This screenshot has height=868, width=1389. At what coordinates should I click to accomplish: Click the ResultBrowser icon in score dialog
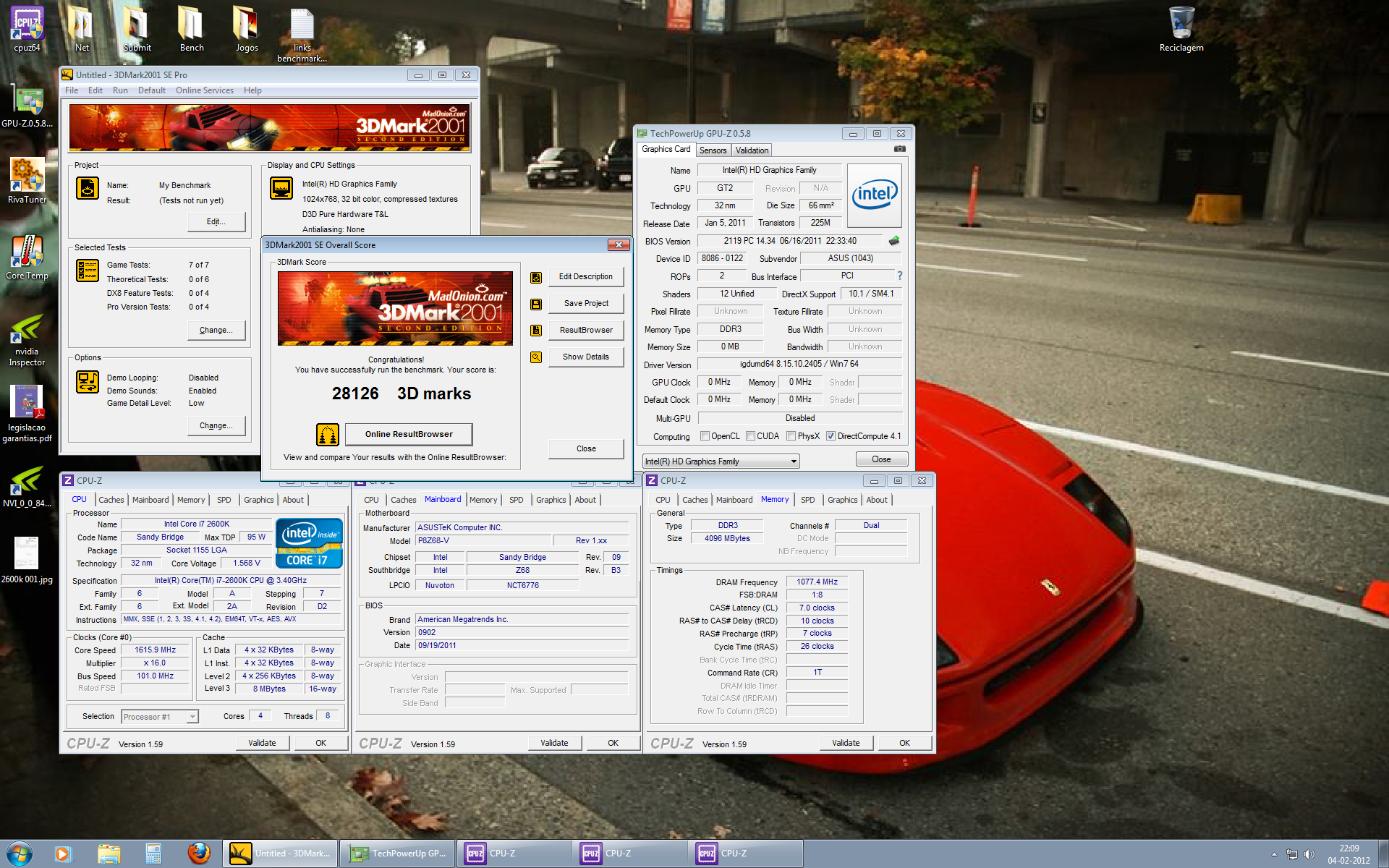point(536,331)
